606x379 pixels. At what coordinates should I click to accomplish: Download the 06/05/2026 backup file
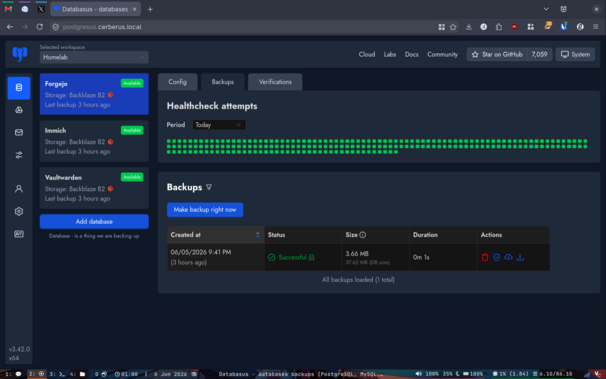[x=520, y=257]
